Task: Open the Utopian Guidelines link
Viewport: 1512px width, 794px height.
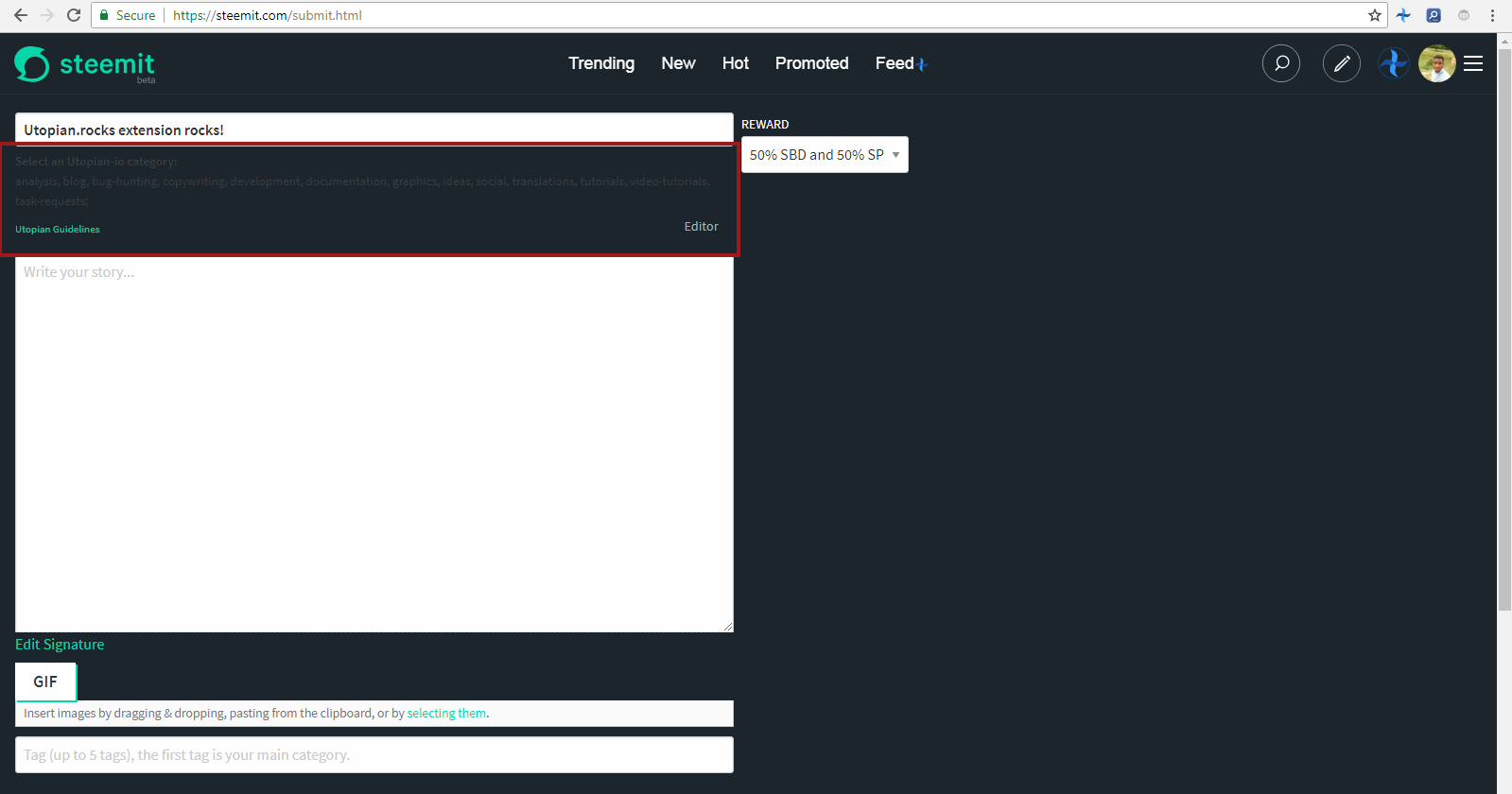Action: 58,230
